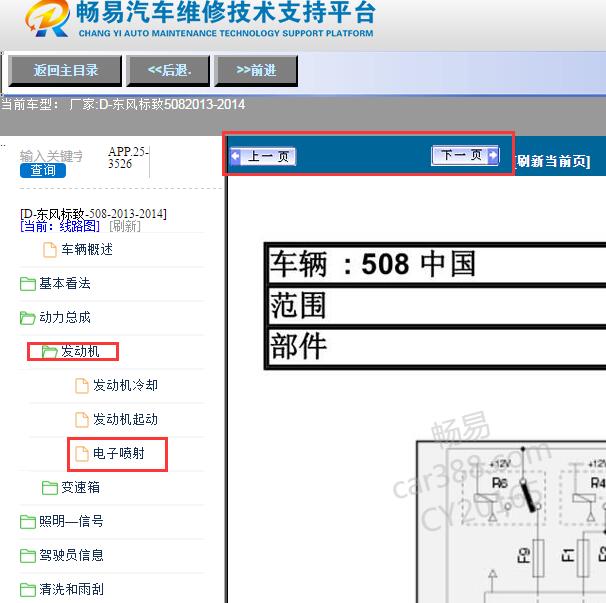Go back with the <<后退 button
606x603 pixels.
pos(169,70)
